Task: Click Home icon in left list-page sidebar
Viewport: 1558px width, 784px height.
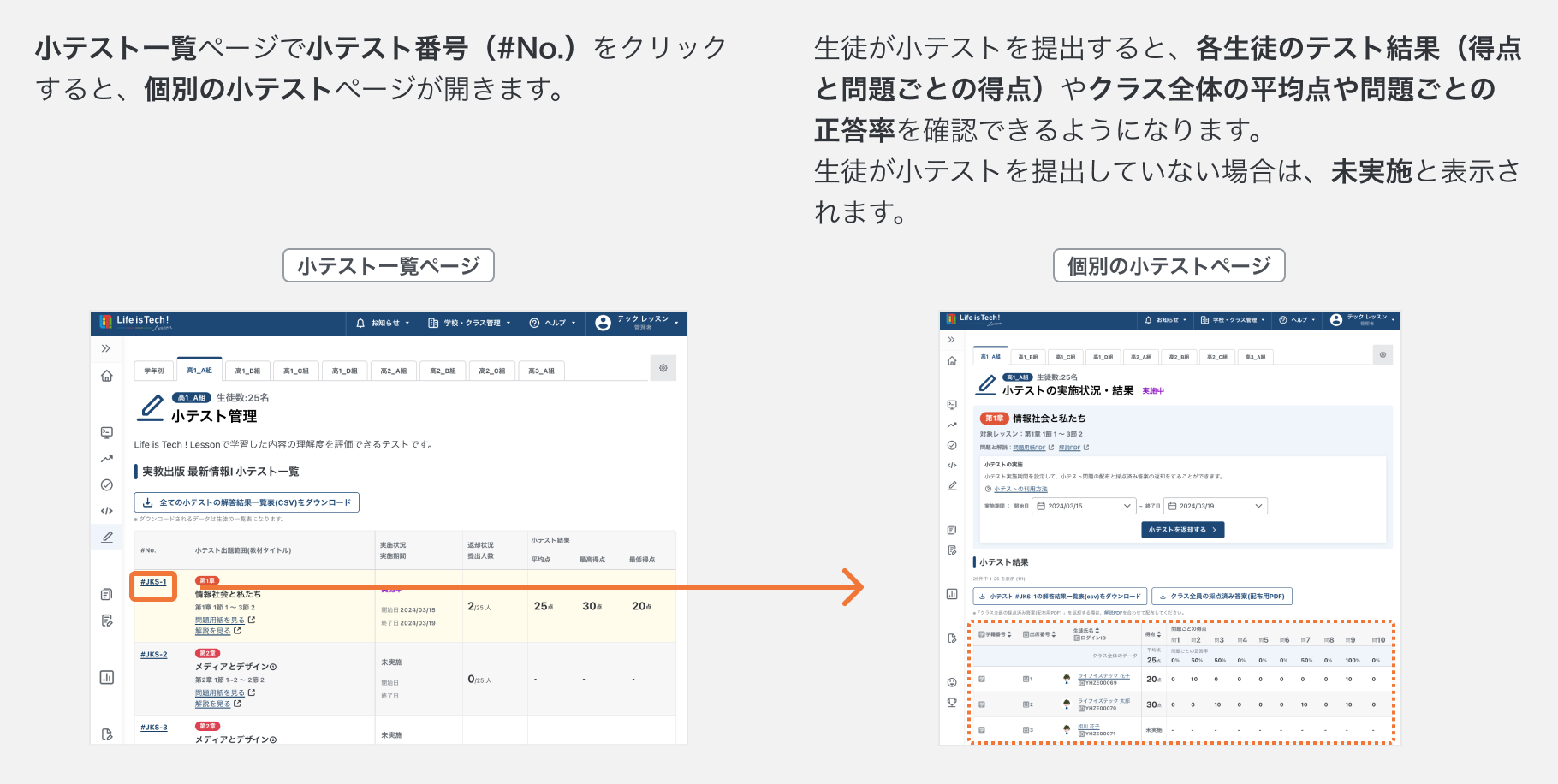Action: click(106, 376)
